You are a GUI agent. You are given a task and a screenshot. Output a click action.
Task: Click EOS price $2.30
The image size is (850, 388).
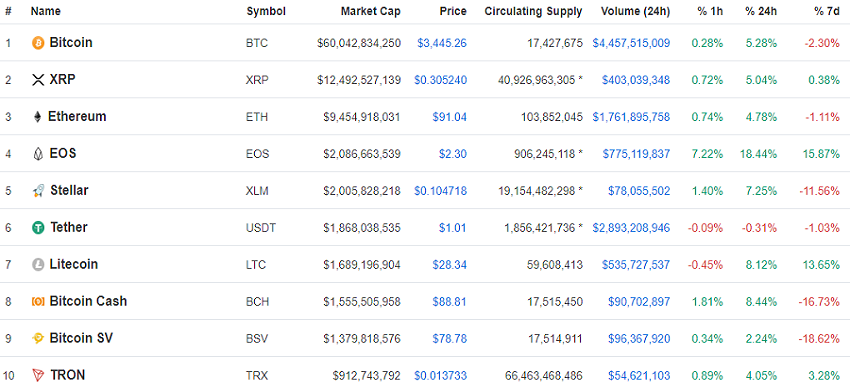coord(453,154)
